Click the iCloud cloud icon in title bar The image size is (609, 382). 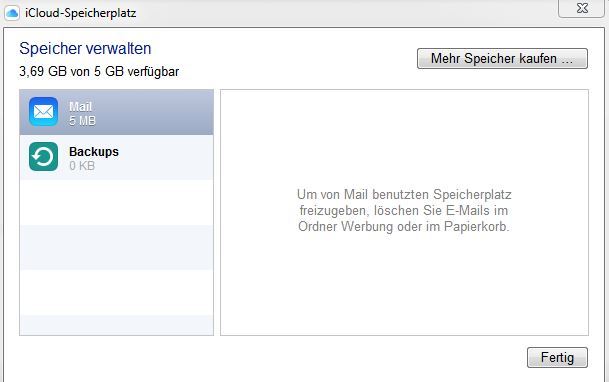coord(12,13)
